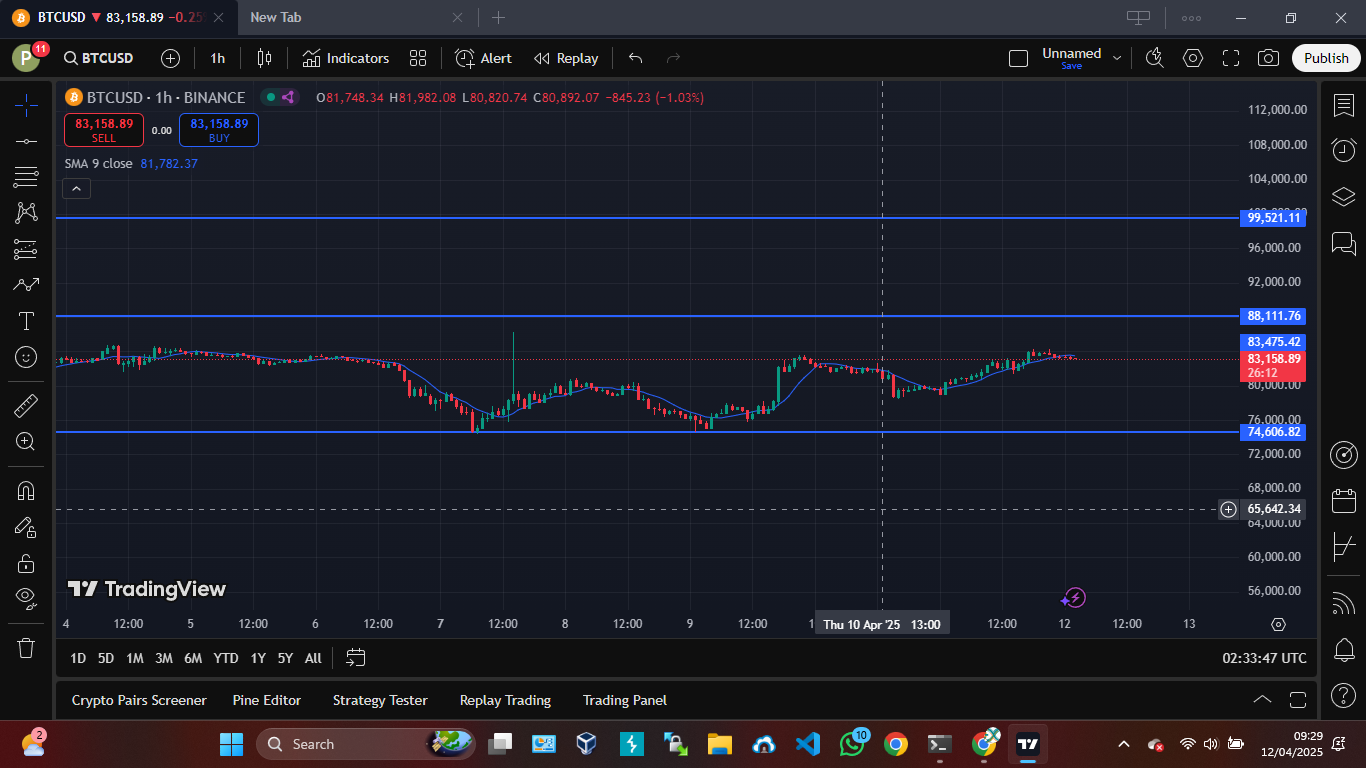
Task: Open chart settings hexagon icon
Action: pyautogui.click(x=1193, y=58)
